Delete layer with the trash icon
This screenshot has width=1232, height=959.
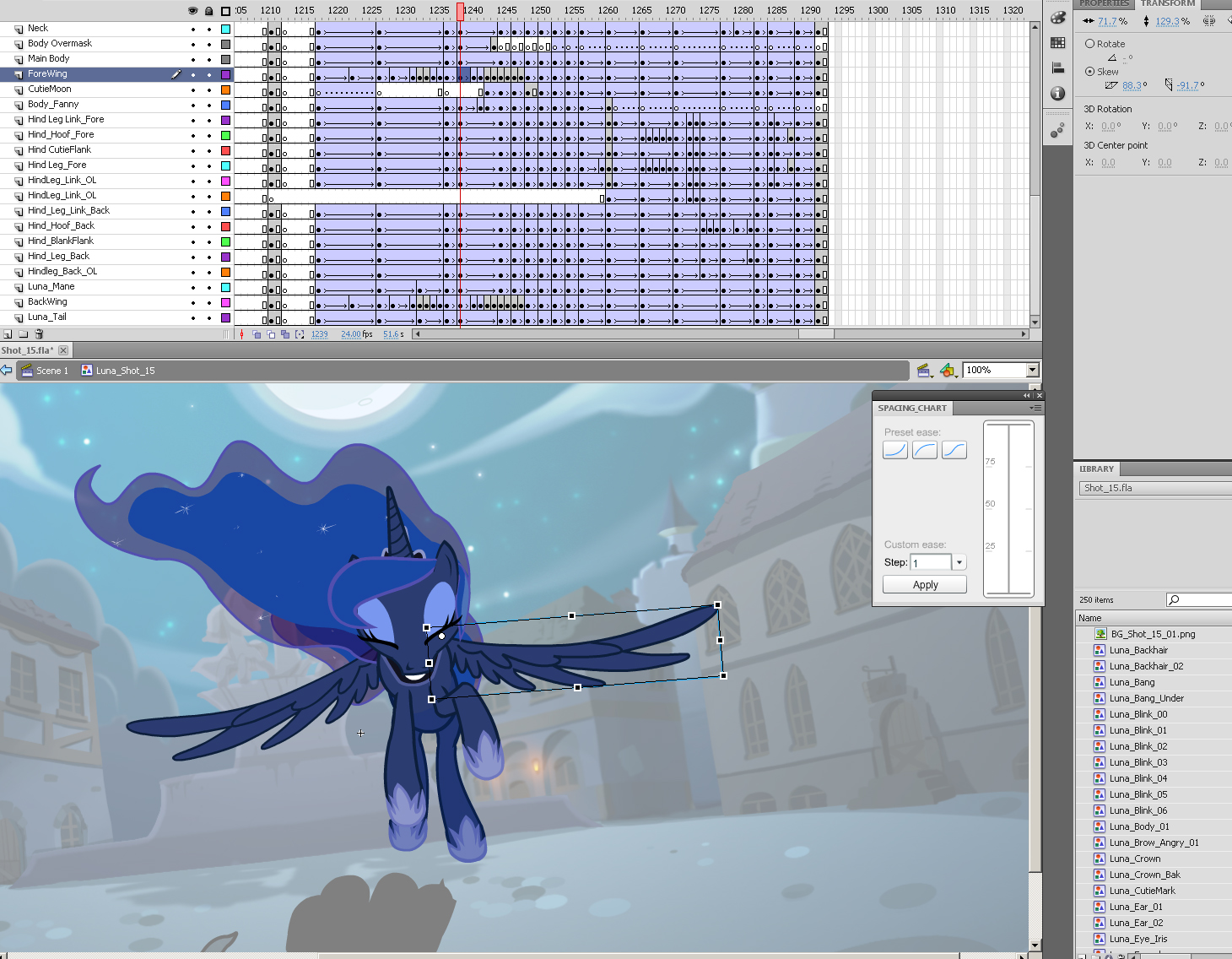[39, 334]
